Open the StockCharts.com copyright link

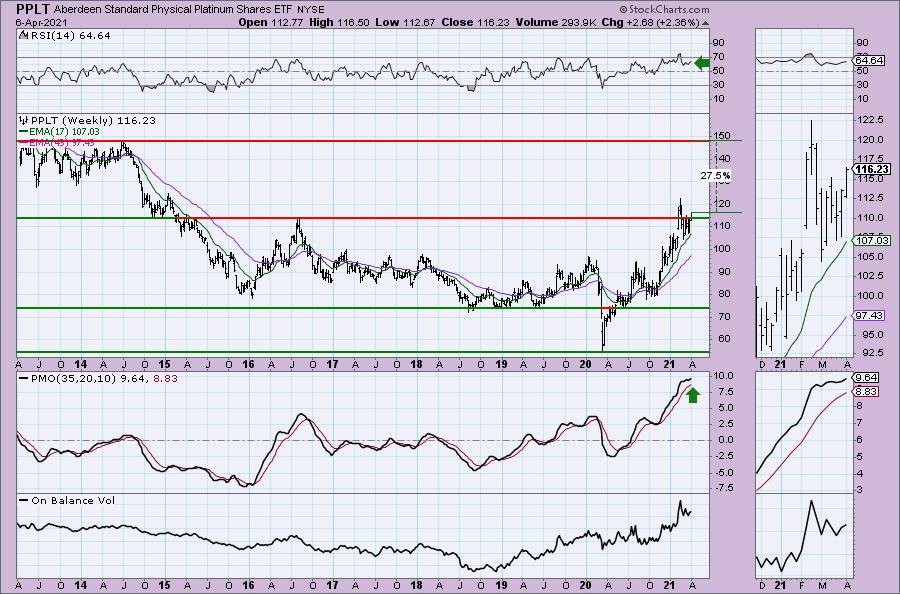coord(664,9)
